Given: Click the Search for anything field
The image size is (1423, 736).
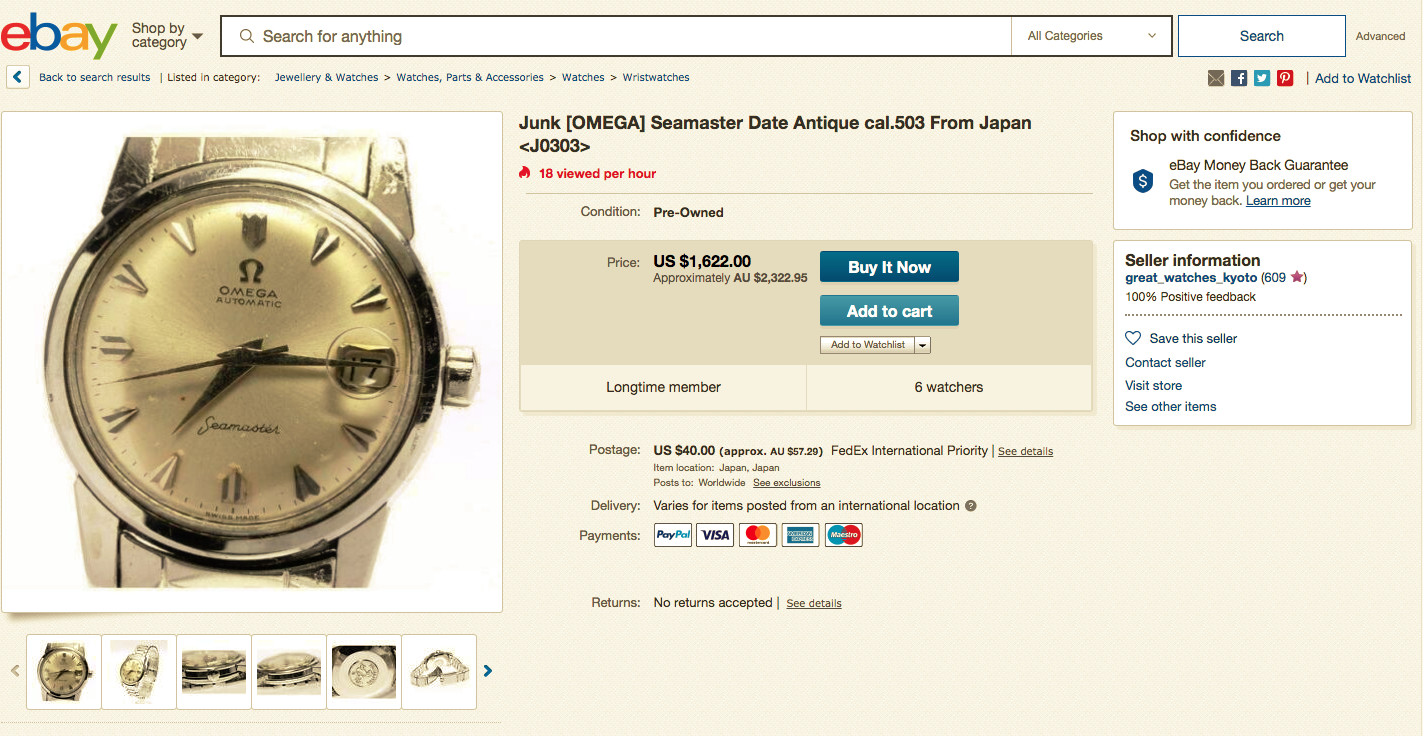Looking at the screenshot, I should pyautogui.click(x=616, y=36).
